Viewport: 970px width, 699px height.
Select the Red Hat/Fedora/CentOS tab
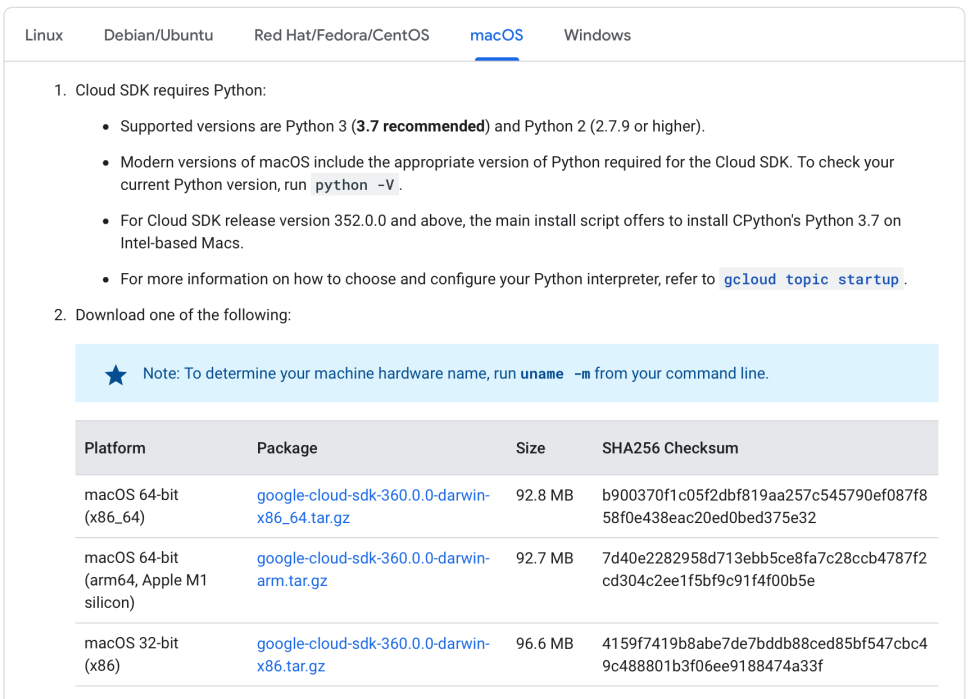click(x=341, y=35)
